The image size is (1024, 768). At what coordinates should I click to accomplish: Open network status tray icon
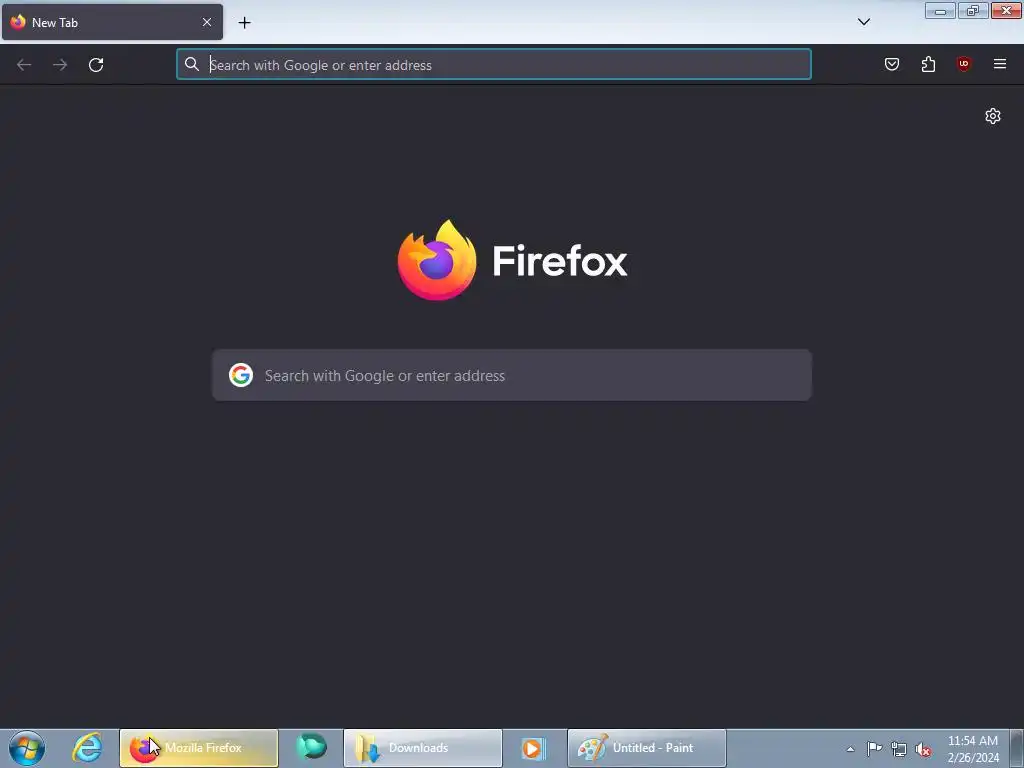(899, 750)
